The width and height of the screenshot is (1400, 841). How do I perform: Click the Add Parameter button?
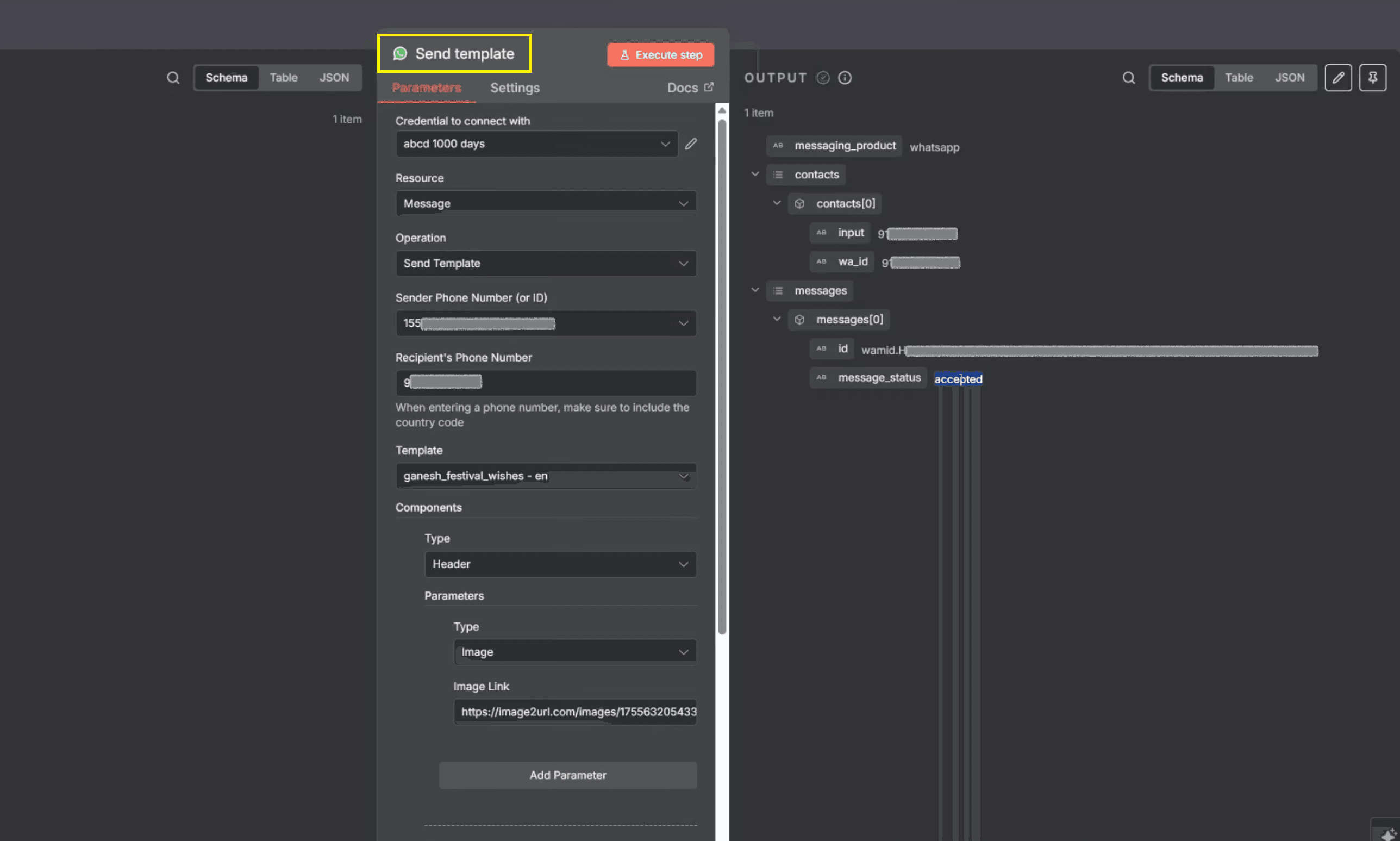tap(568, 775)
